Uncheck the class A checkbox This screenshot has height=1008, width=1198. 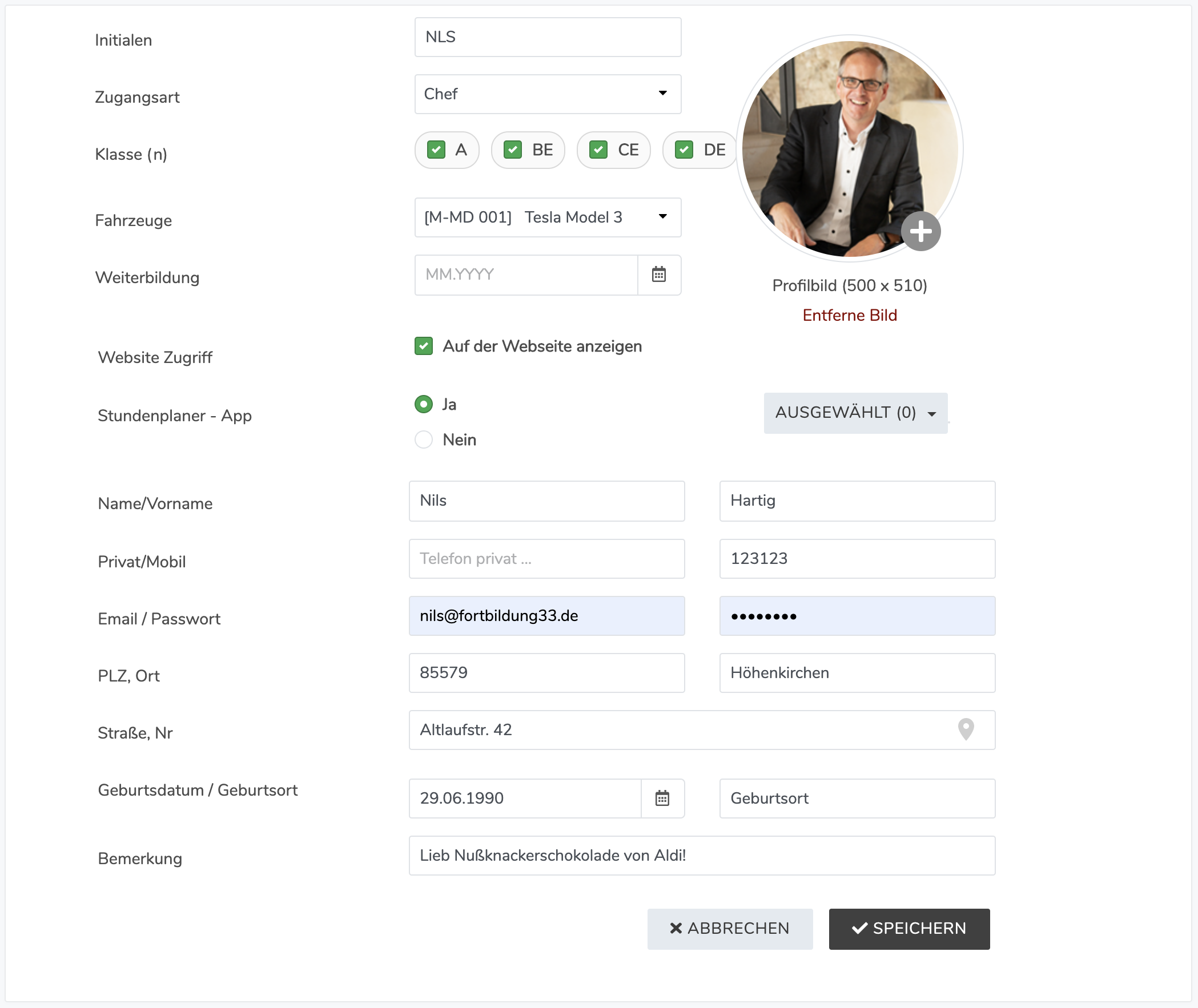pos(436,150)
